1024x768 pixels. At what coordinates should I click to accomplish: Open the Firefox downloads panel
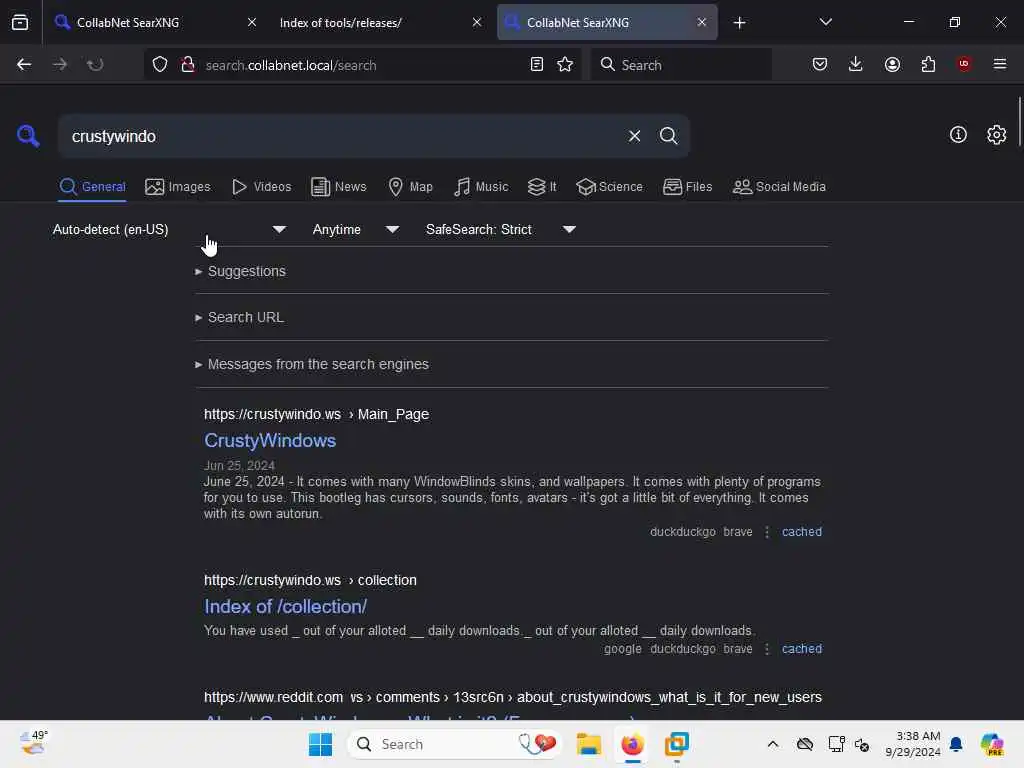(856, 65)
